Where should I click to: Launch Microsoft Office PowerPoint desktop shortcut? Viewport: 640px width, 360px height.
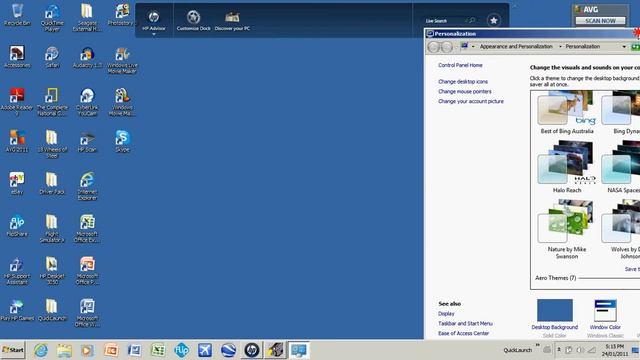(87, 271)
